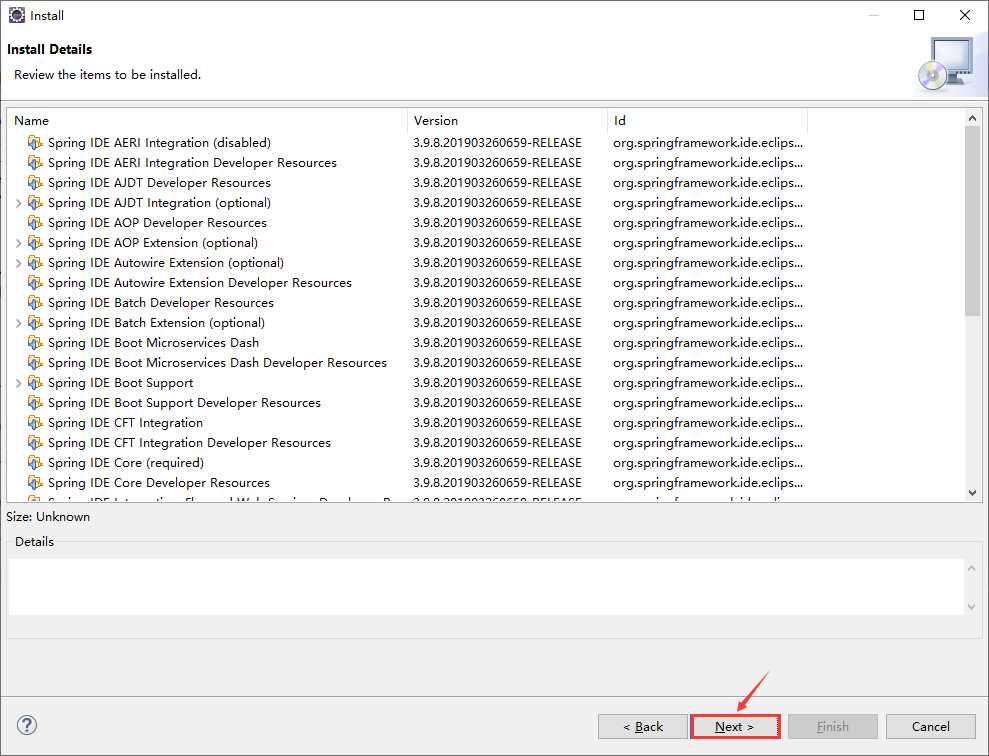The height and width of the screenshot is (756, 989).
Task: Click the icon of Spring IDE Autowire Extension Developer Resources
Action: tap(35, 283)
